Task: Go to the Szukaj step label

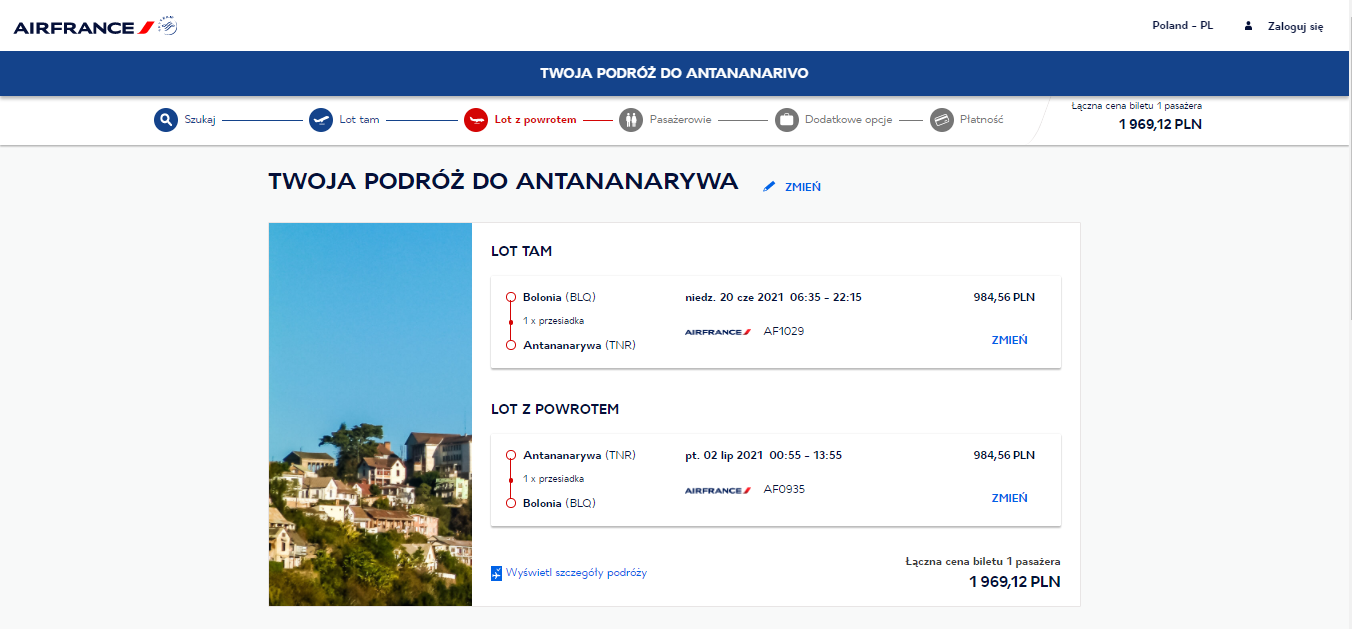Action: coord(200,120)
